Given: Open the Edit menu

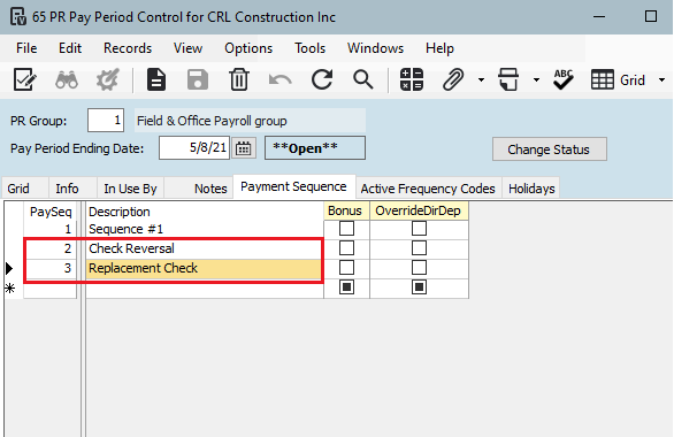Looking at the screenshot, I should [x=70, y=48].
